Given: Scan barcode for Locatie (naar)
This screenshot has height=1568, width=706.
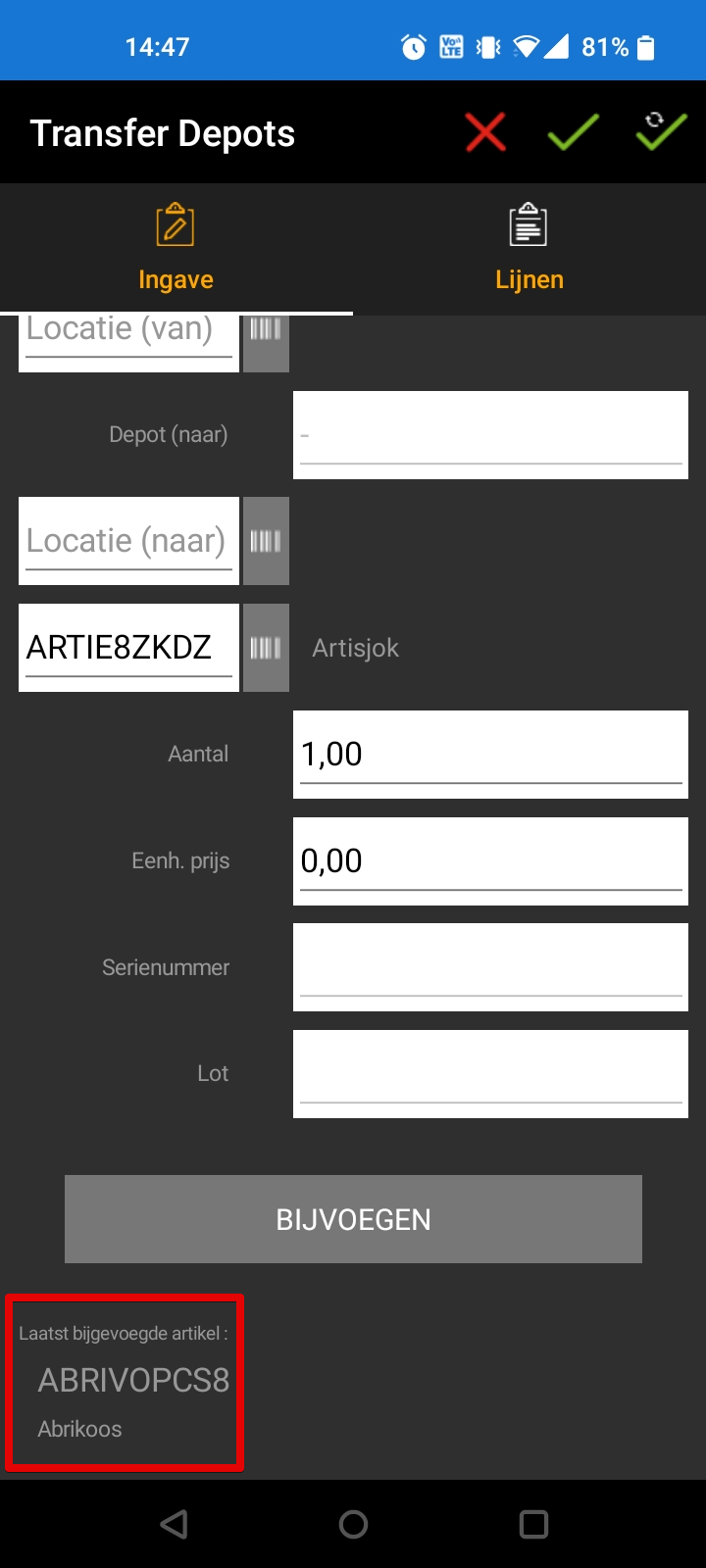Looking at the screenshot, I should pyautogui.click(x=266, y=541).
